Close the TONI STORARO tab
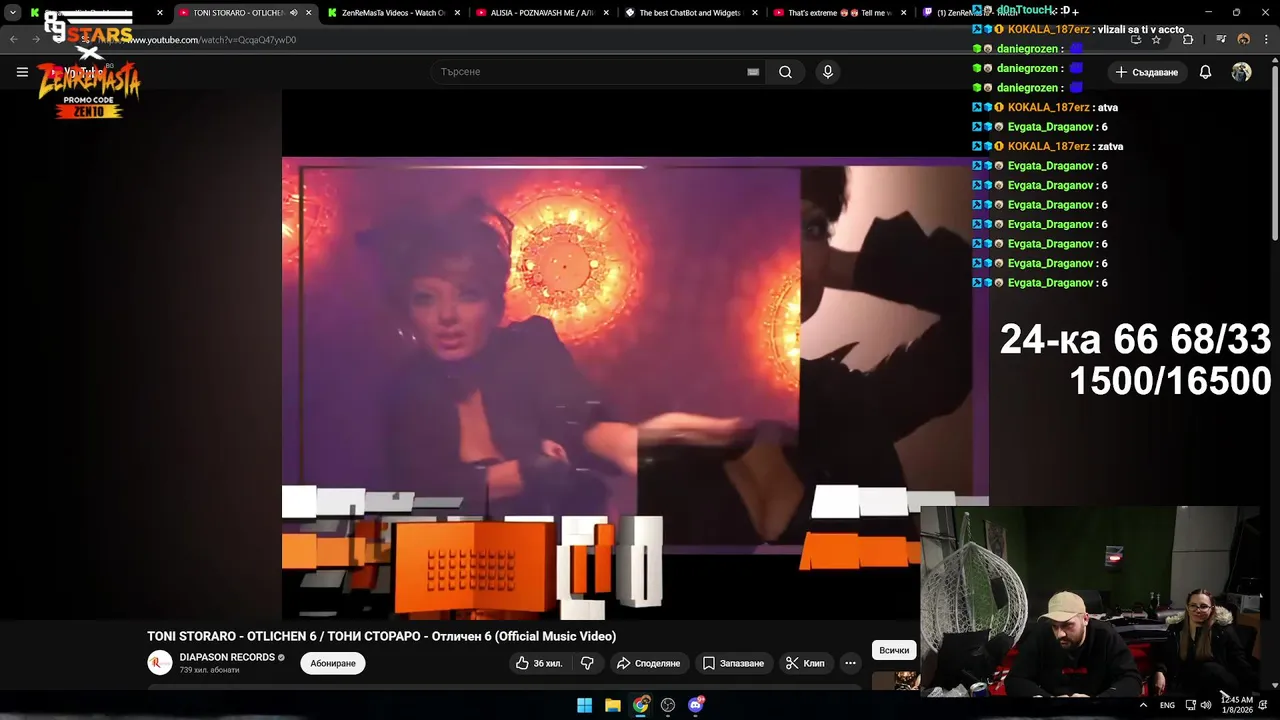Viewport: 1280px width, 720px height. tap(308, 13)
